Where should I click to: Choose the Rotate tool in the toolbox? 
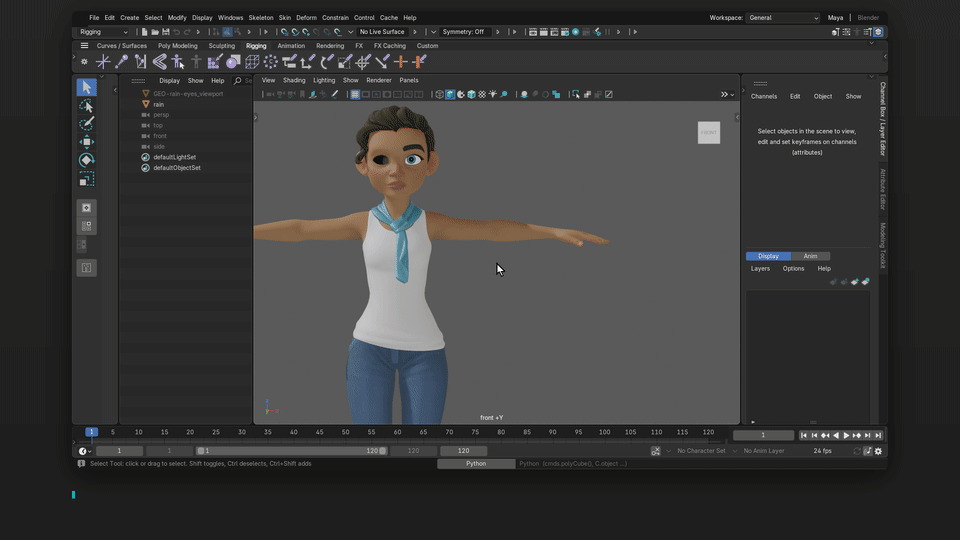(86, 160)
